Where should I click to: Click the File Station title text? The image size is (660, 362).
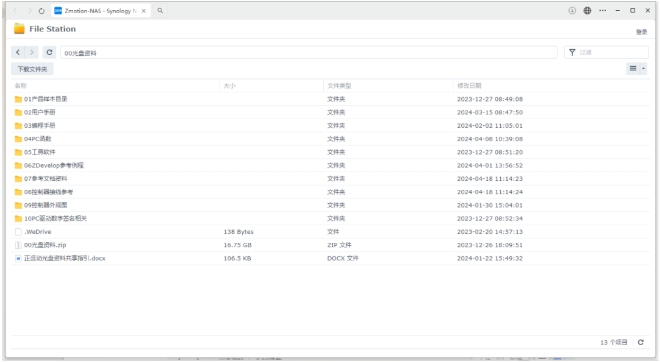(x=53, y=29)
